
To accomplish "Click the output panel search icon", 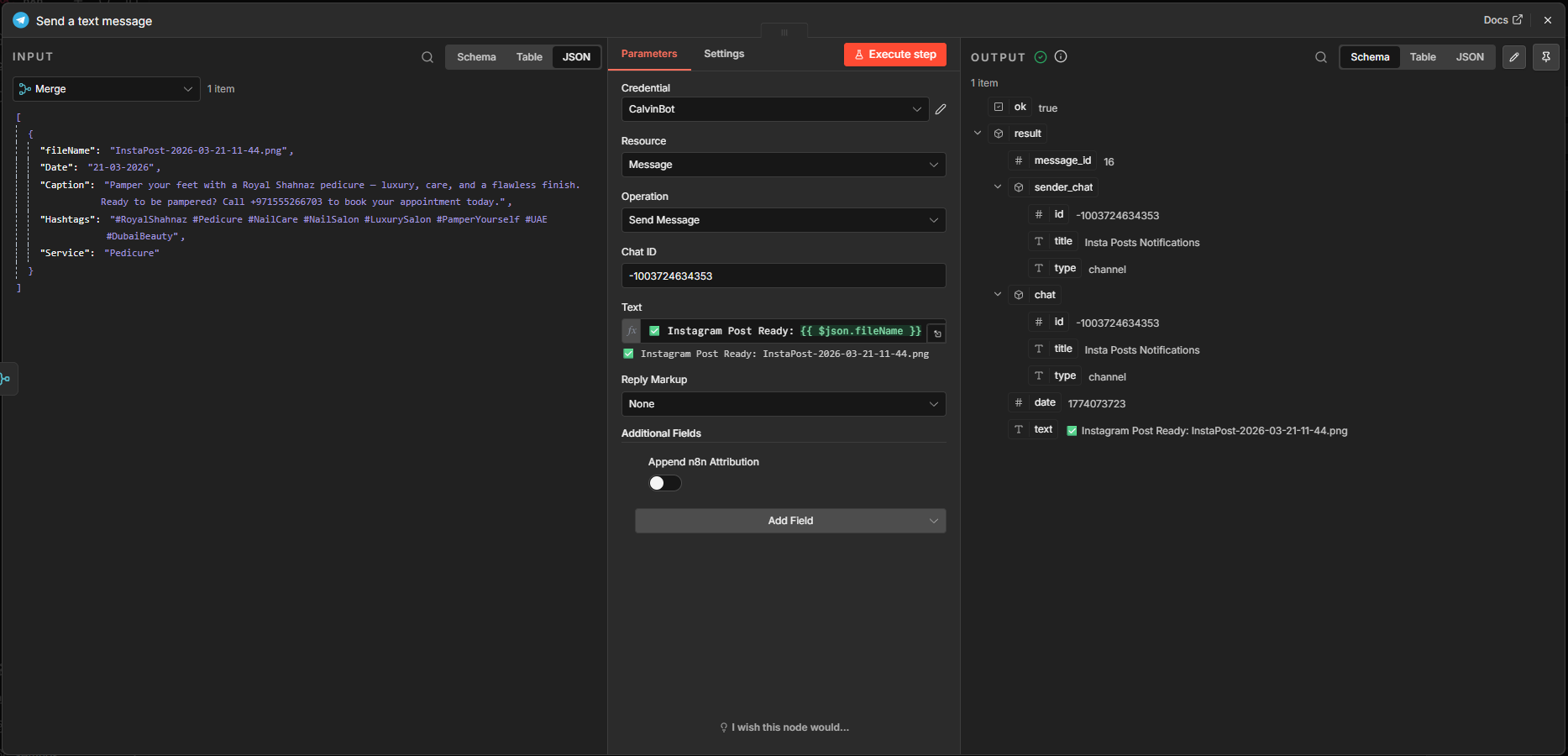I will (x=1321, y=57).
